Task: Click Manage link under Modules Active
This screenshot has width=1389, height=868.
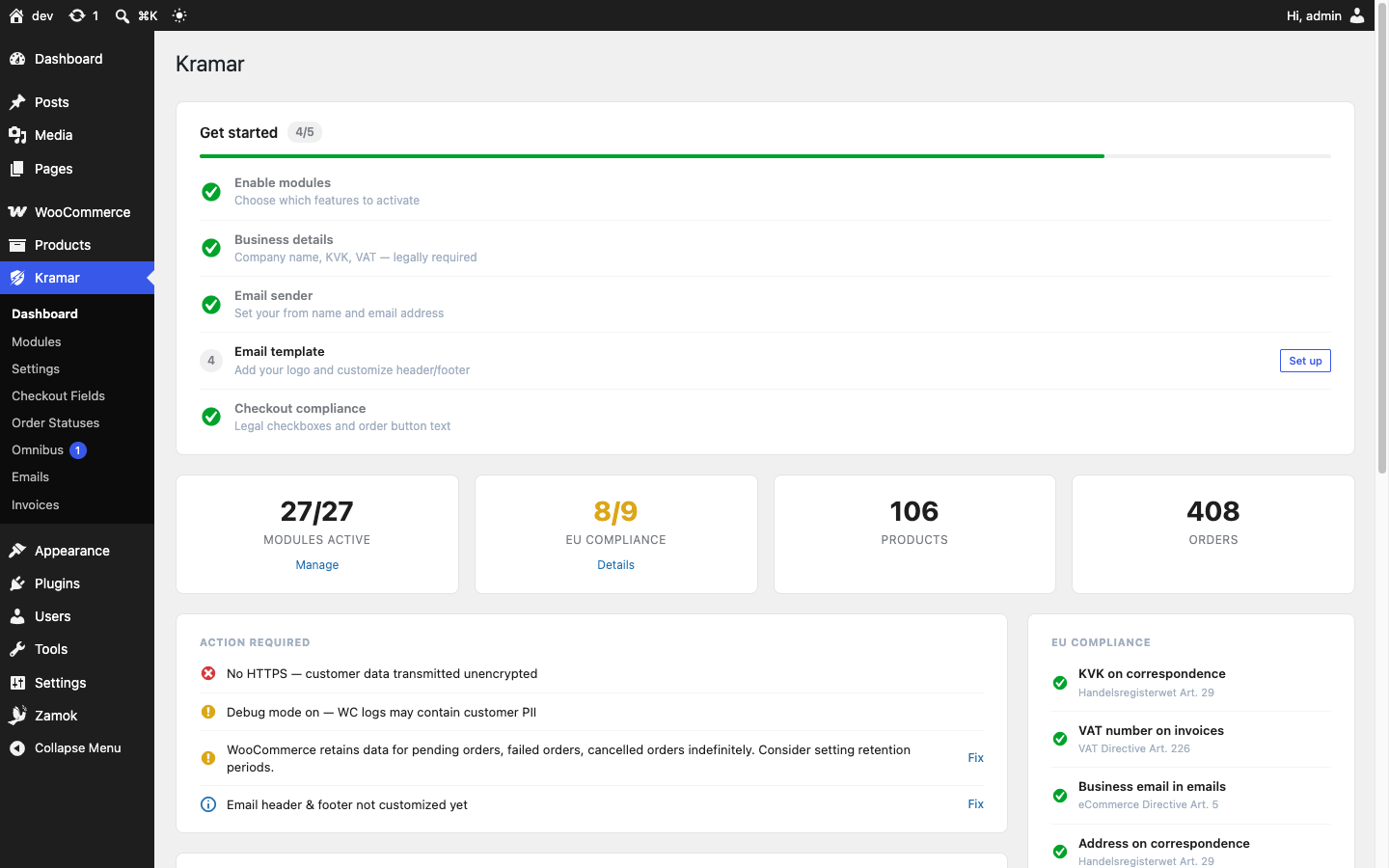Action: point(317,565)
